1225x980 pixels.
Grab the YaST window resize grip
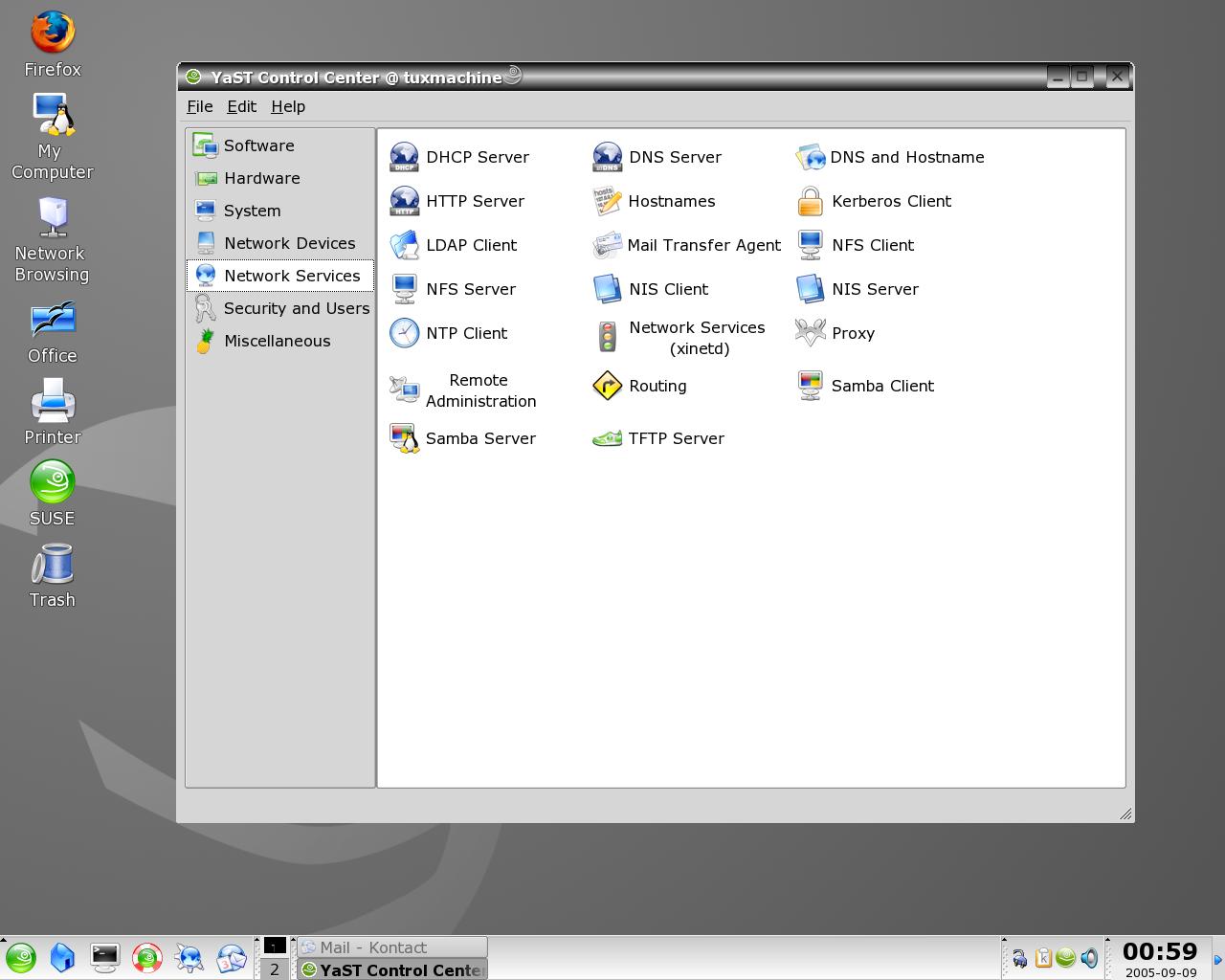[1125, 813]
